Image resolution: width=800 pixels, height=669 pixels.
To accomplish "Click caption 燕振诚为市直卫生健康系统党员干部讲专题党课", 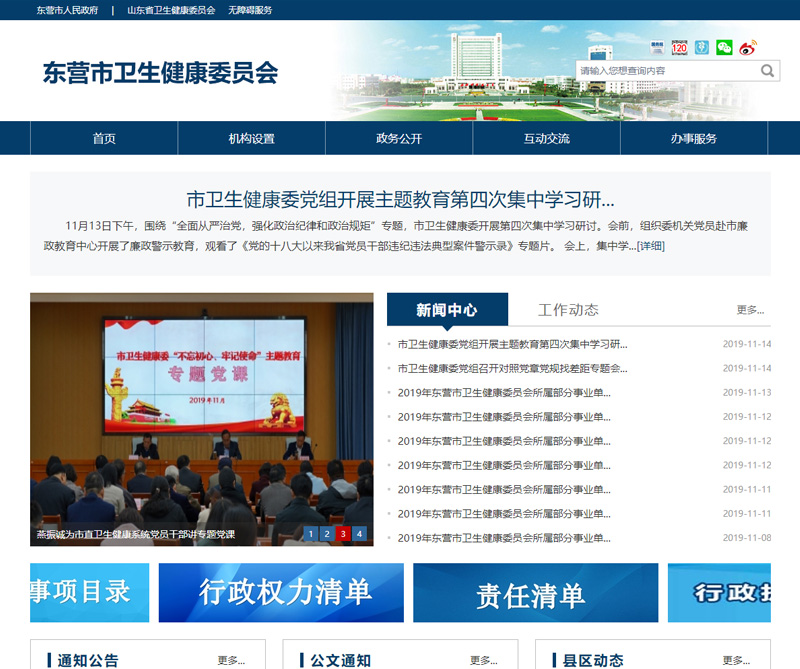I will pos(136,534).
